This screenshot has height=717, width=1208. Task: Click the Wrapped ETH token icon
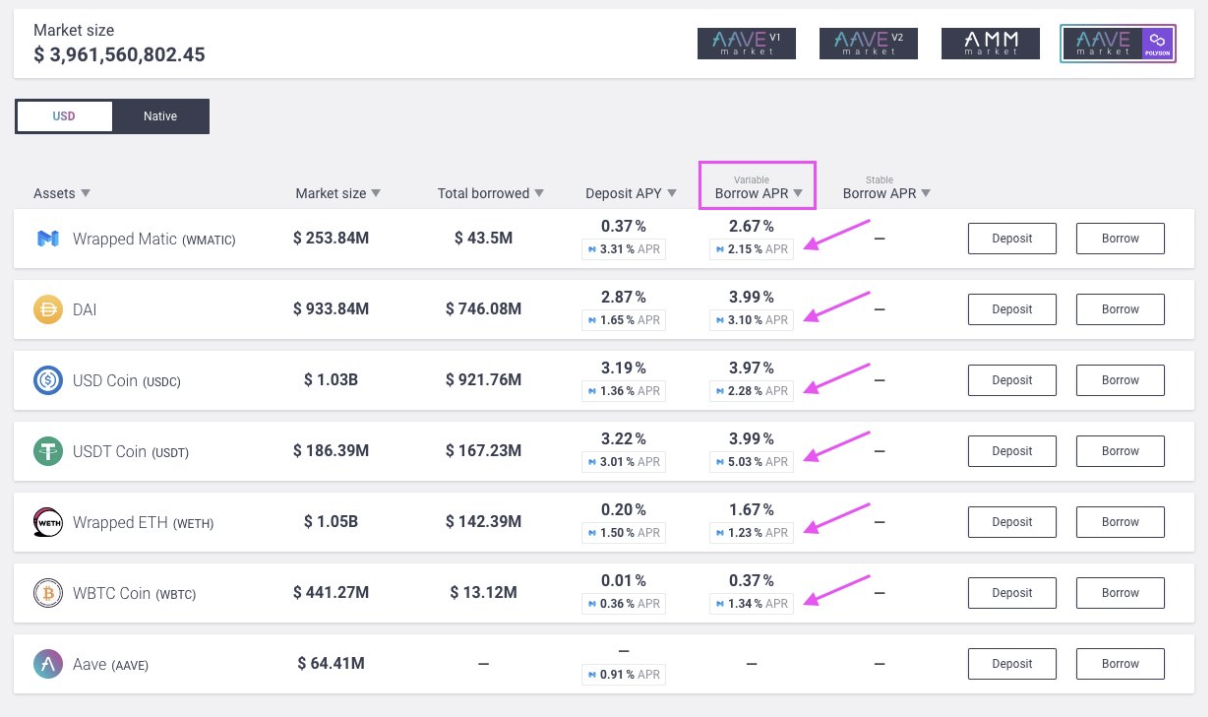(48, 522)
